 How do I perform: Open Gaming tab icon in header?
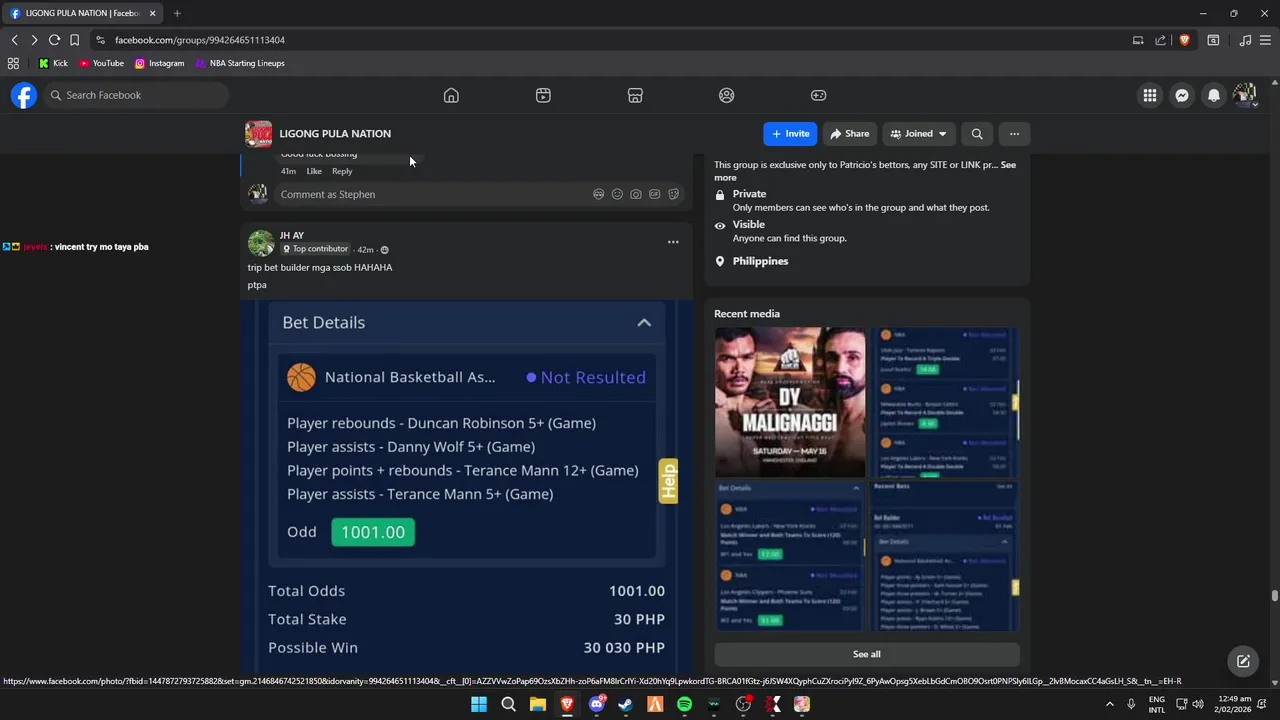coord(818,95)
